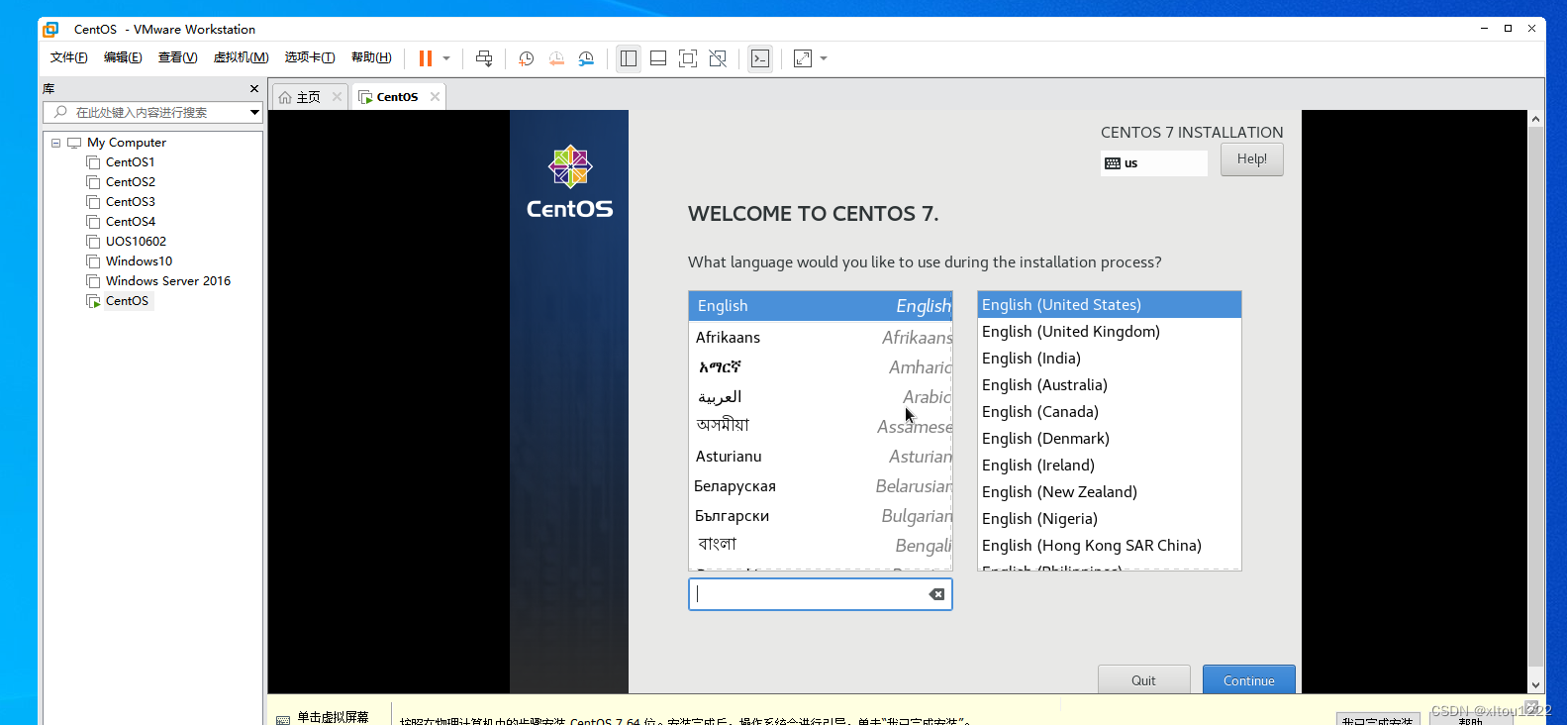Screen dimensions: 1568x726
Task: Select the running CentOS VM in tree
Action: point(127,301)
